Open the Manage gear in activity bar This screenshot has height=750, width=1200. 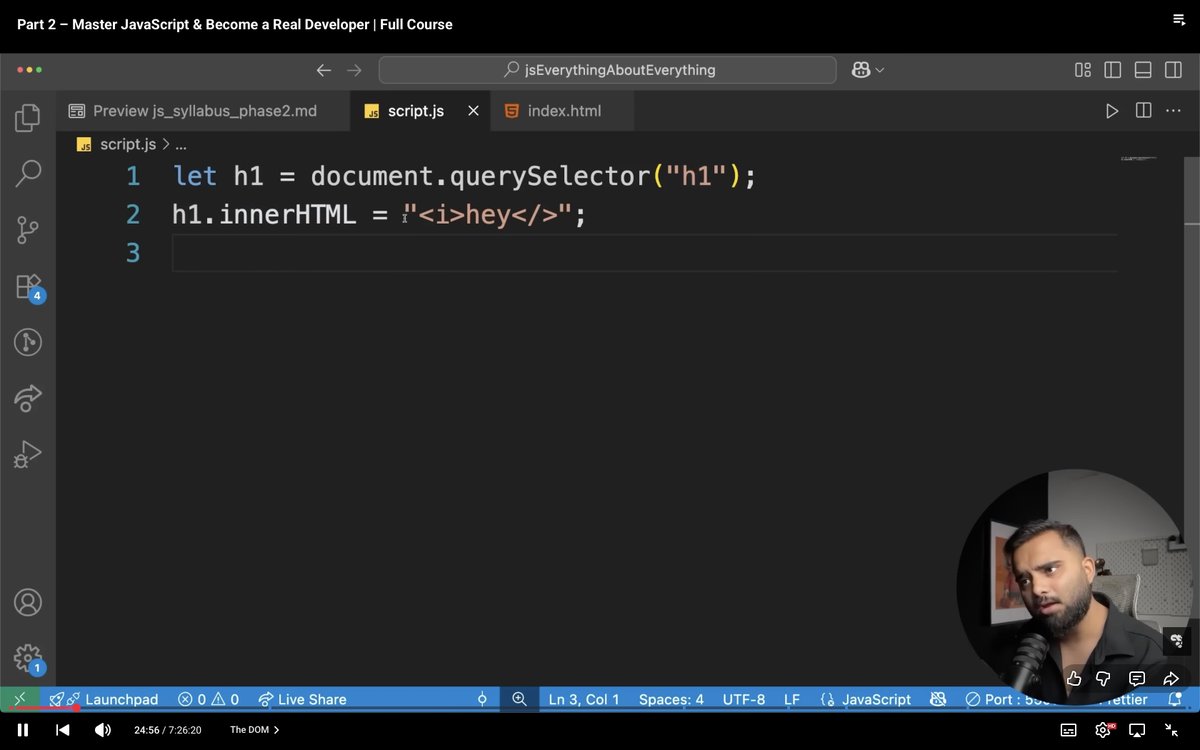point(28,659)
